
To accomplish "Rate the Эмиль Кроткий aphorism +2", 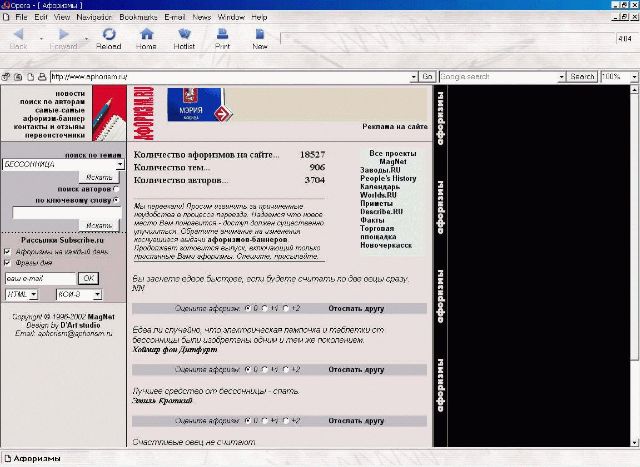I will click(x=286, y=421).
